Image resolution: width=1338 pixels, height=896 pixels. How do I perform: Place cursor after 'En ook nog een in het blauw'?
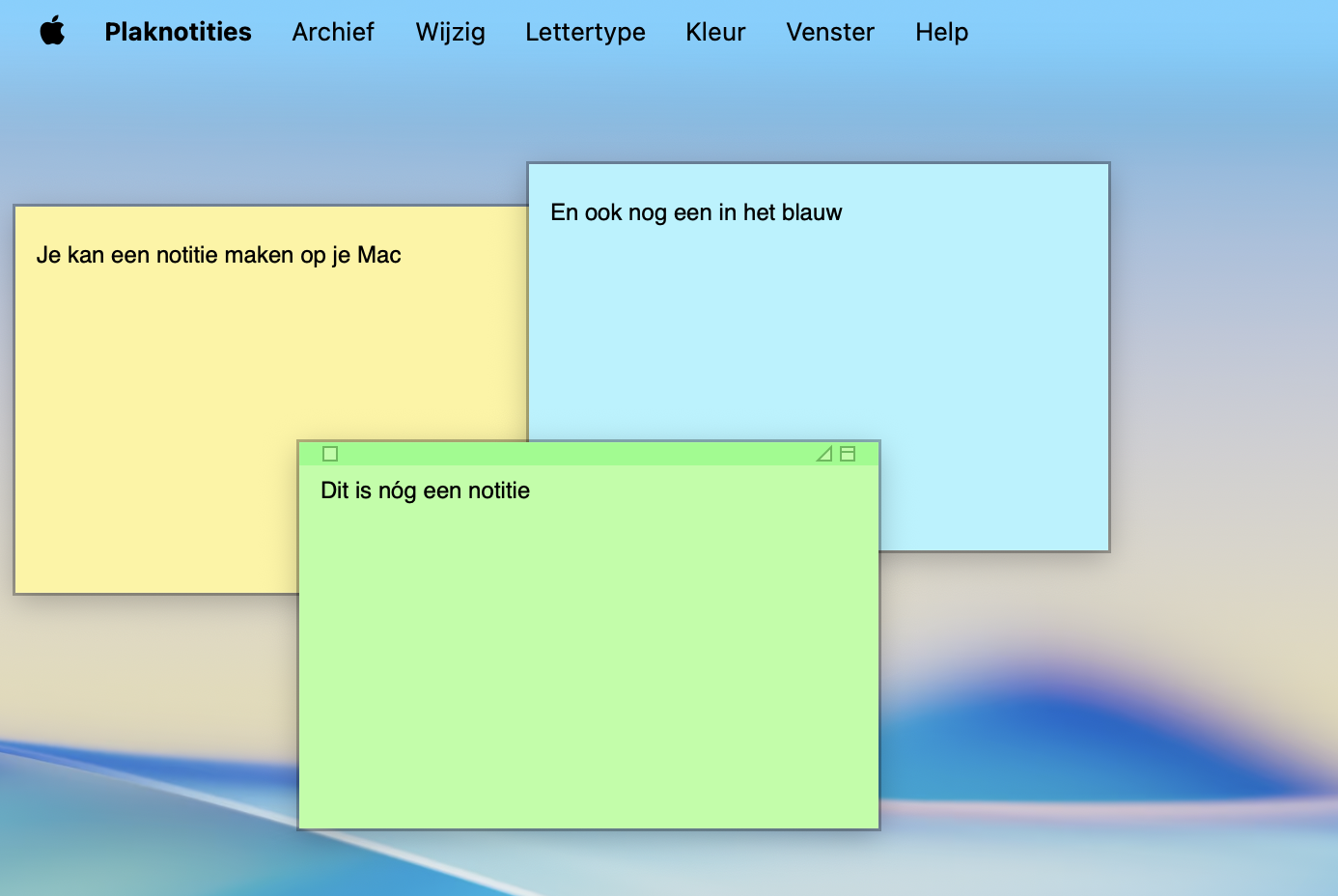click(843, 212)
